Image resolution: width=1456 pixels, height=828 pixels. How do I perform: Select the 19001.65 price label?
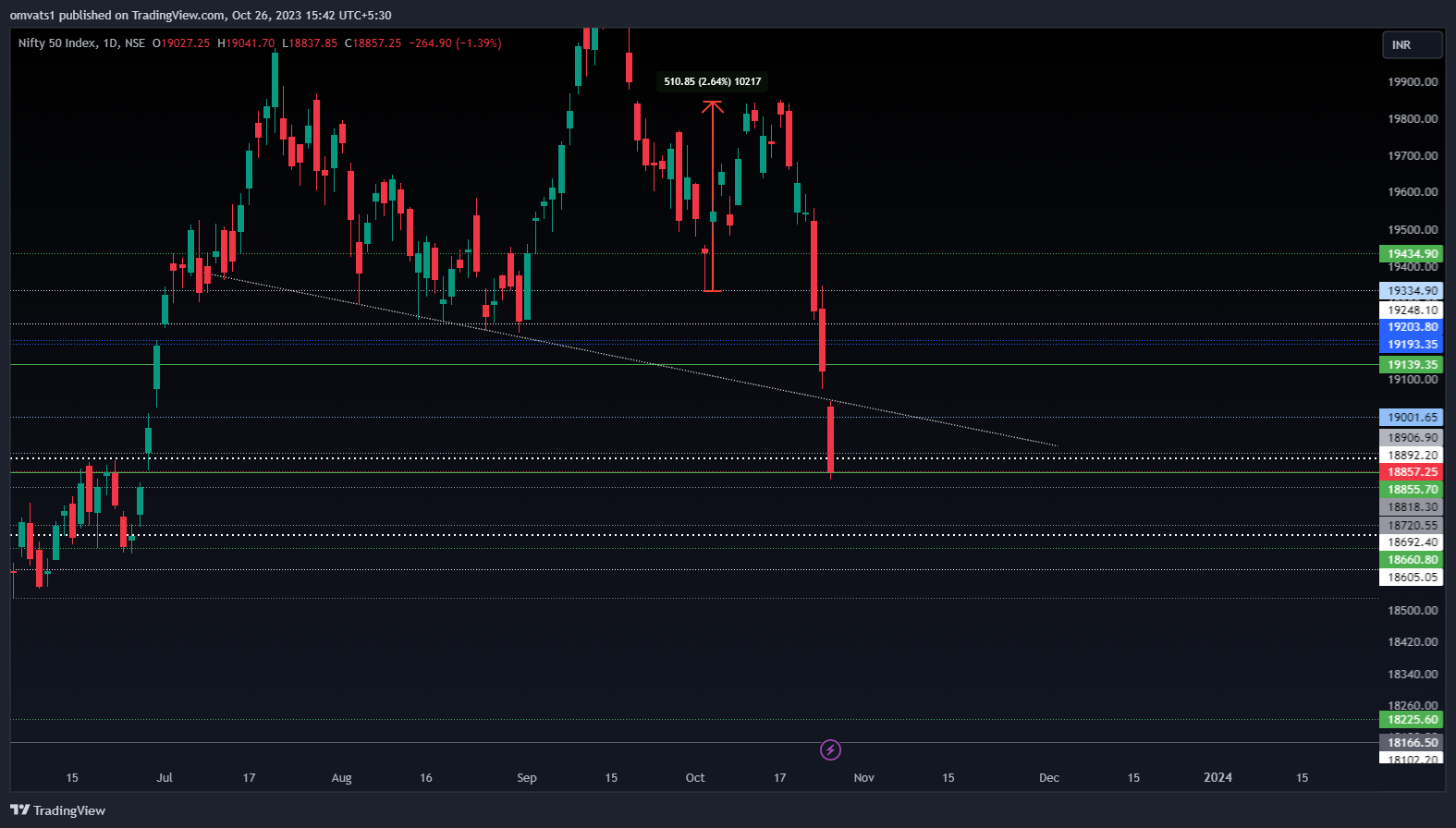[x=1412, y=418]
